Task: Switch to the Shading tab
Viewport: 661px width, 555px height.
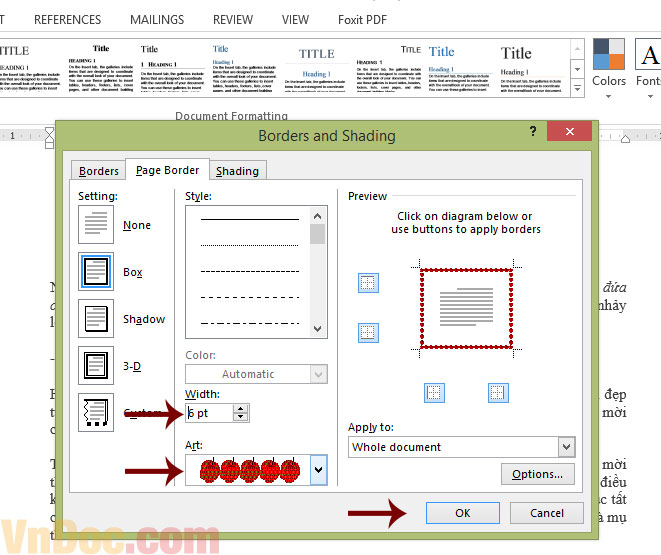Action: coord(237,171)
